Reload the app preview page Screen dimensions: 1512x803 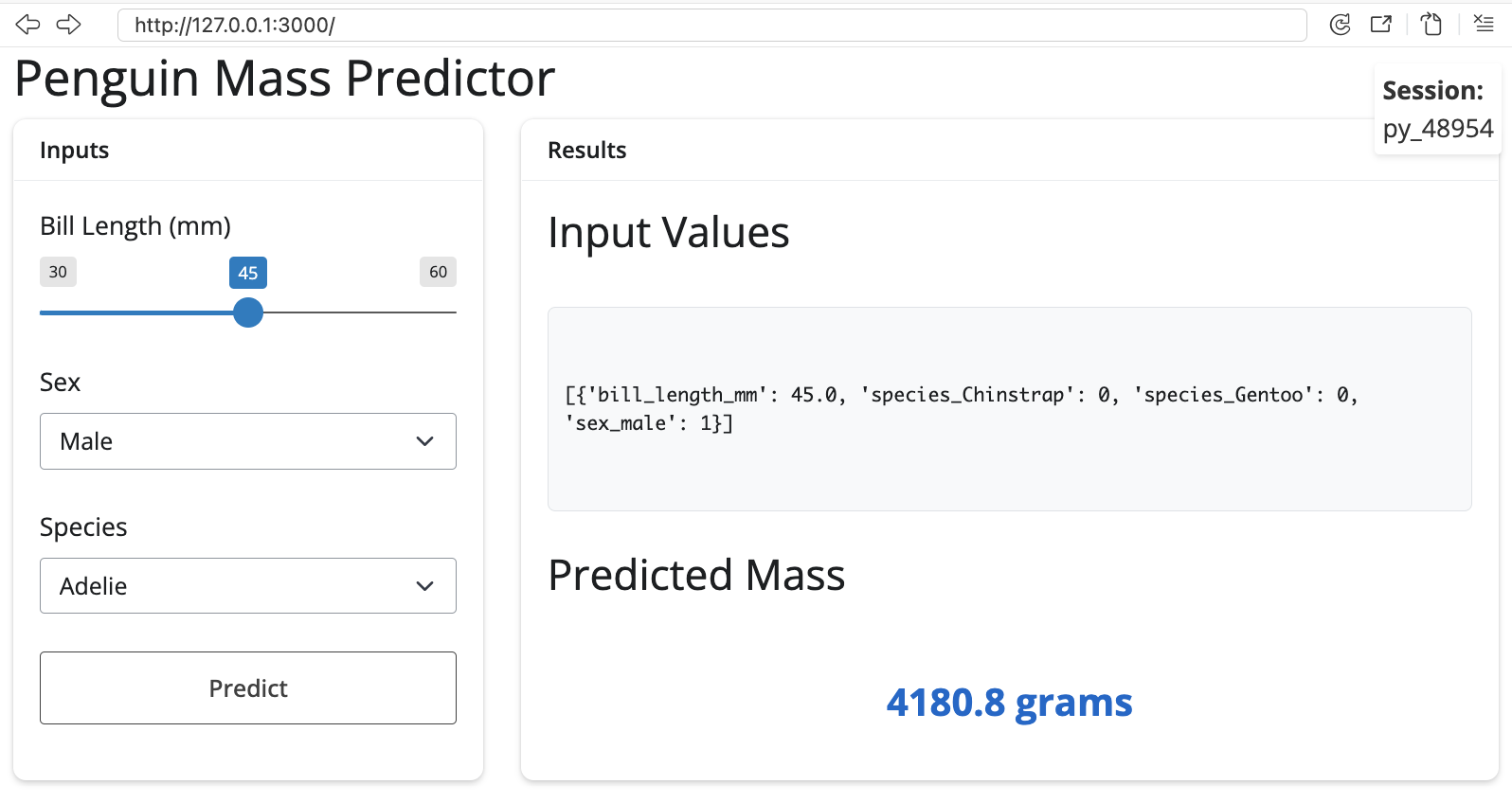1340,25
